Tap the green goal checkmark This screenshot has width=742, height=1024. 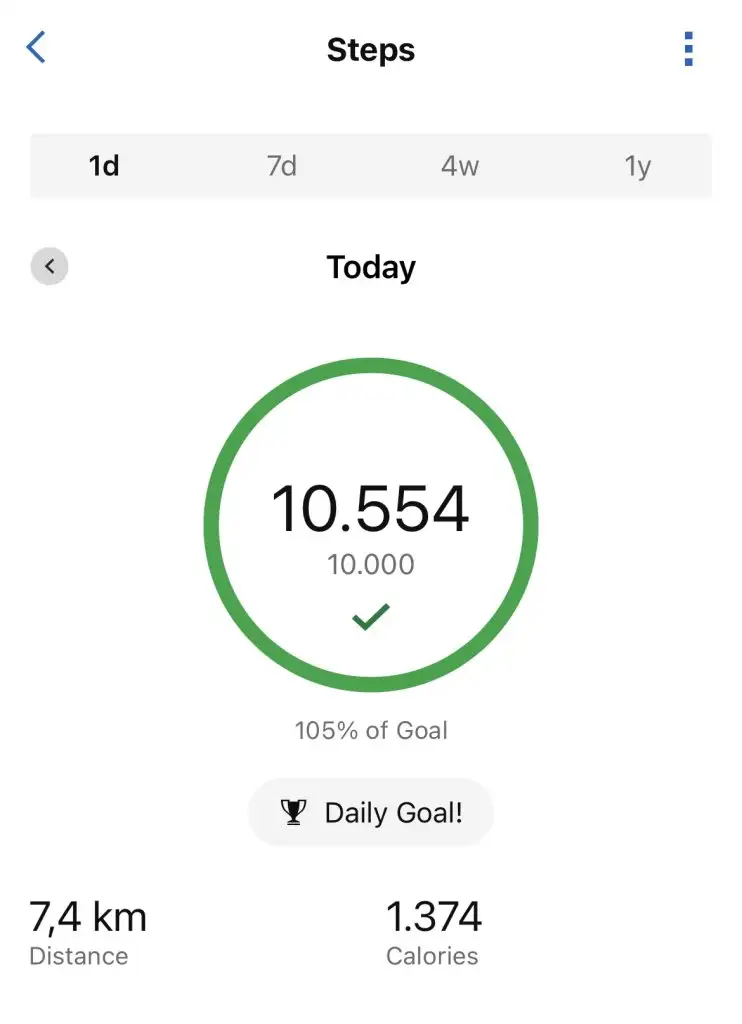pyautogui.click(x=370, y=617)
